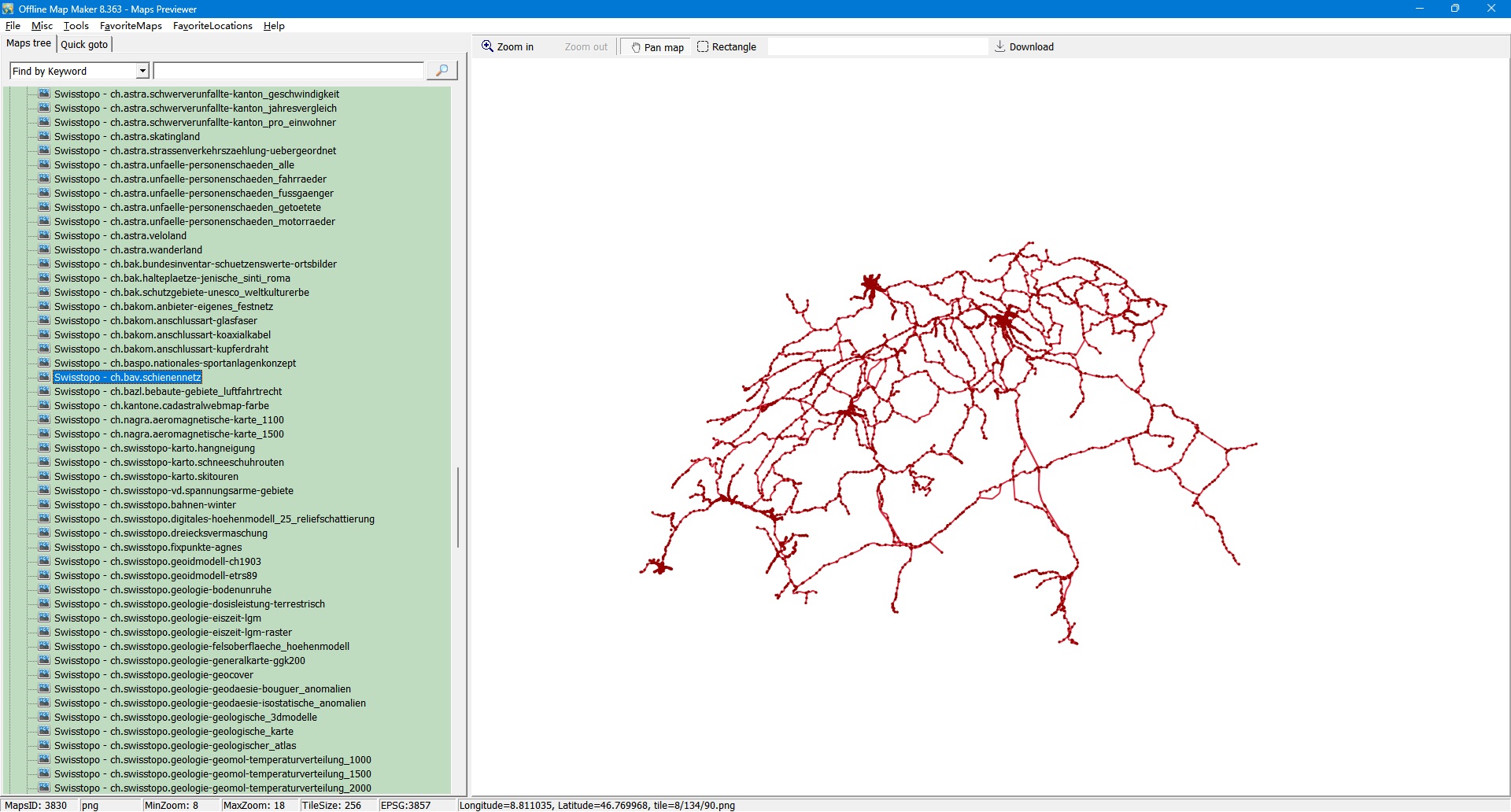This screenshot has height=812, width=1511.
Task: Click the keyword search text field
Action: (288, 71)
